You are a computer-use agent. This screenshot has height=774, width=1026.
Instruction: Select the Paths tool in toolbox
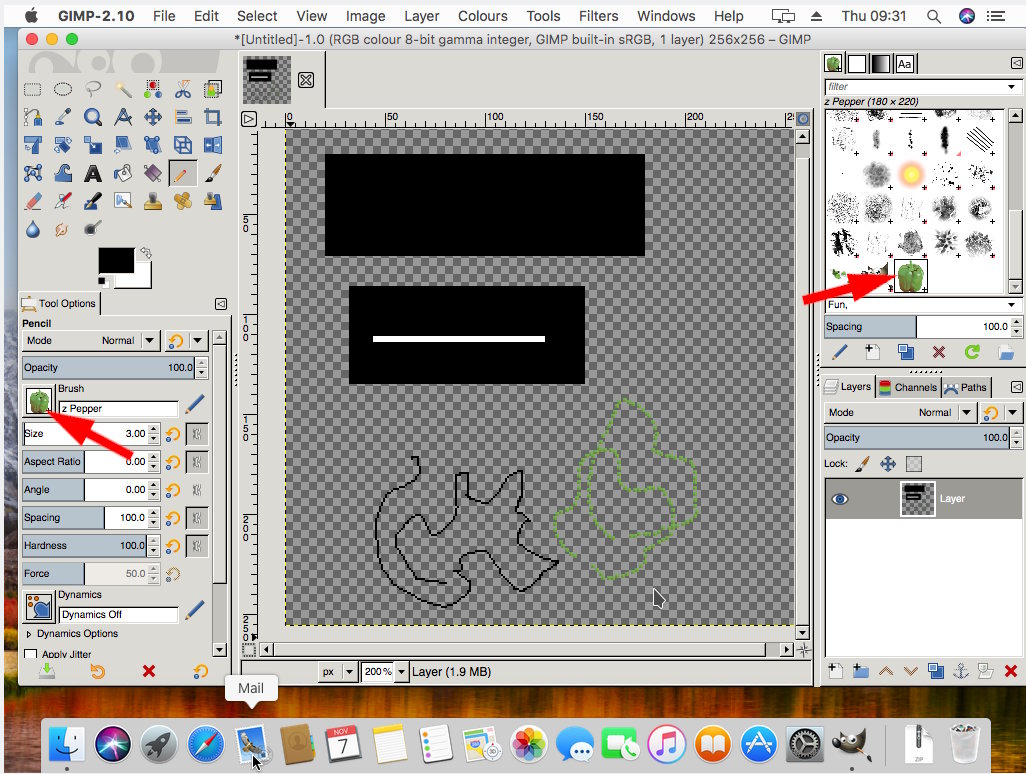33,117
